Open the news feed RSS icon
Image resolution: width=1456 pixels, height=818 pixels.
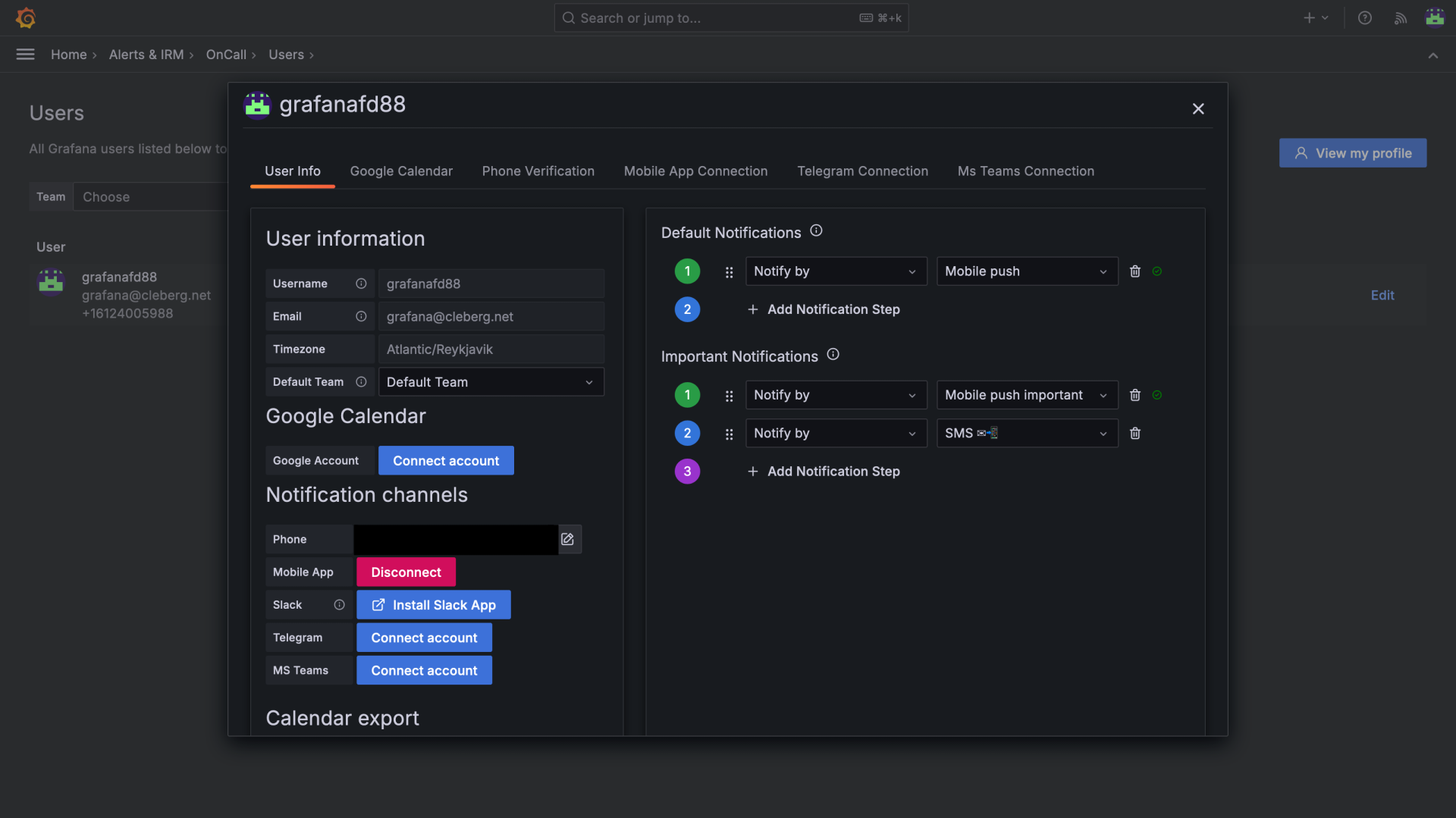coord(1400,18)
